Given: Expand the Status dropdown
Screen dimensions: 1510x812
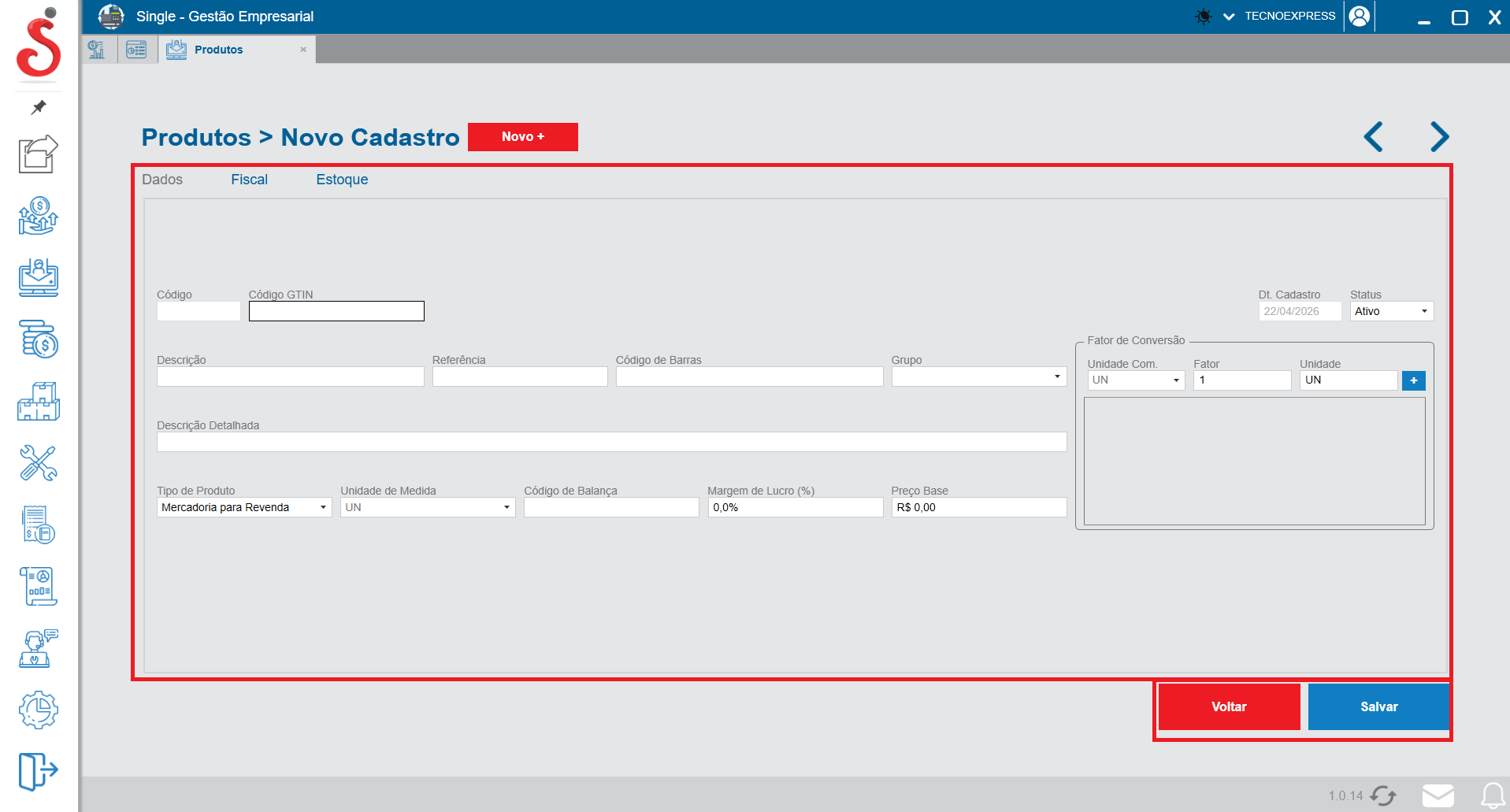Looking at the screenshot, I should (x=1392, y=311).
